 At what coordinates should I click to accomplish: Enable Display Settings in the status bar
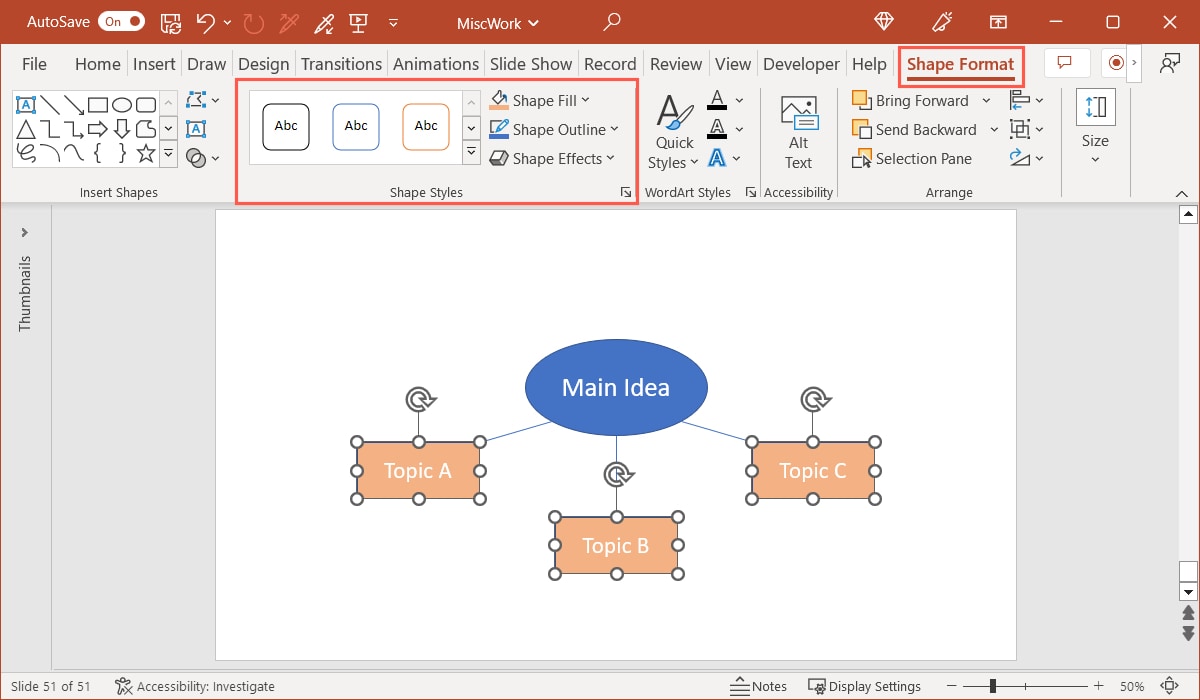[864, 686]
